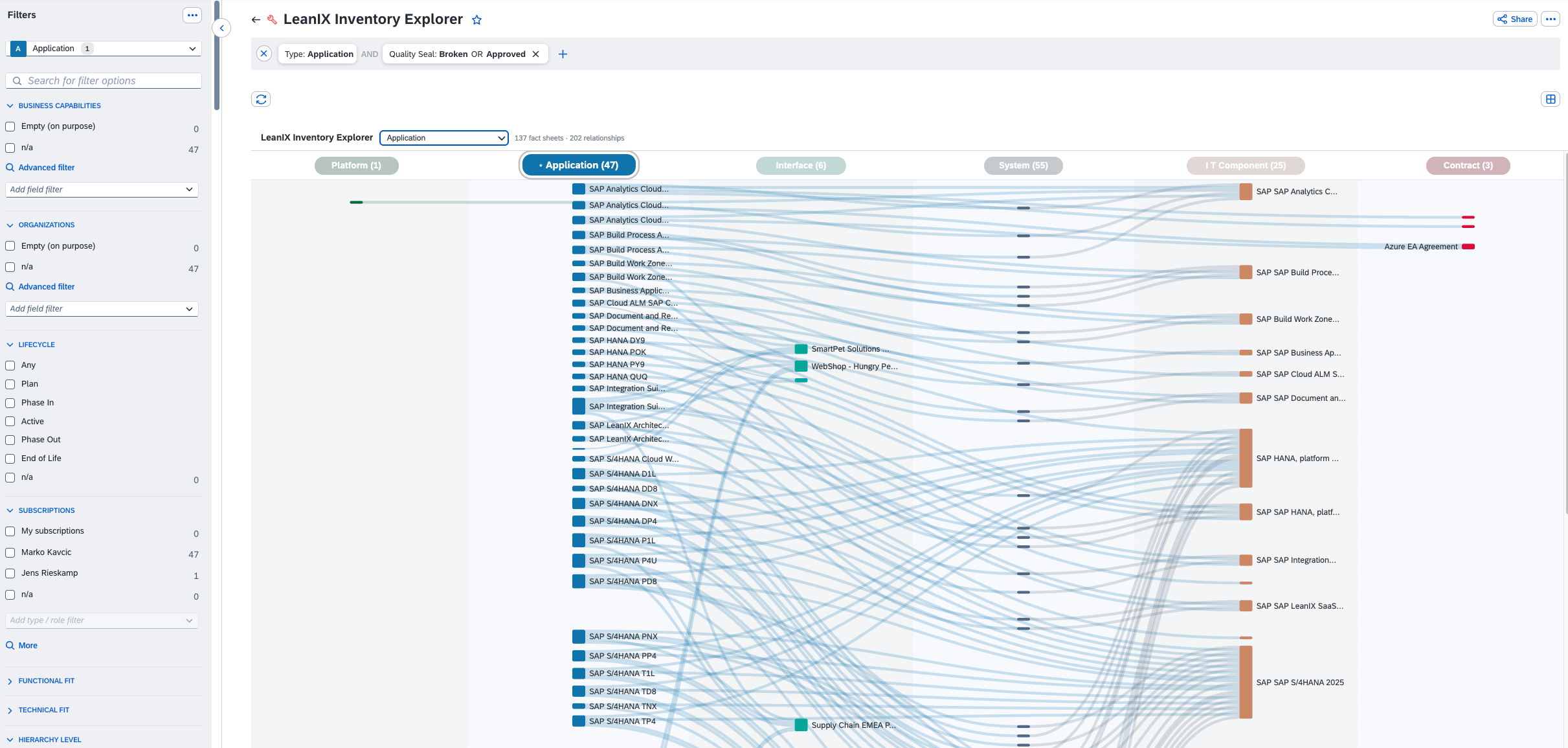Tick the Plan lifecycle checkbox
This screenshot has height=748, width=1568.
[10, 384]
